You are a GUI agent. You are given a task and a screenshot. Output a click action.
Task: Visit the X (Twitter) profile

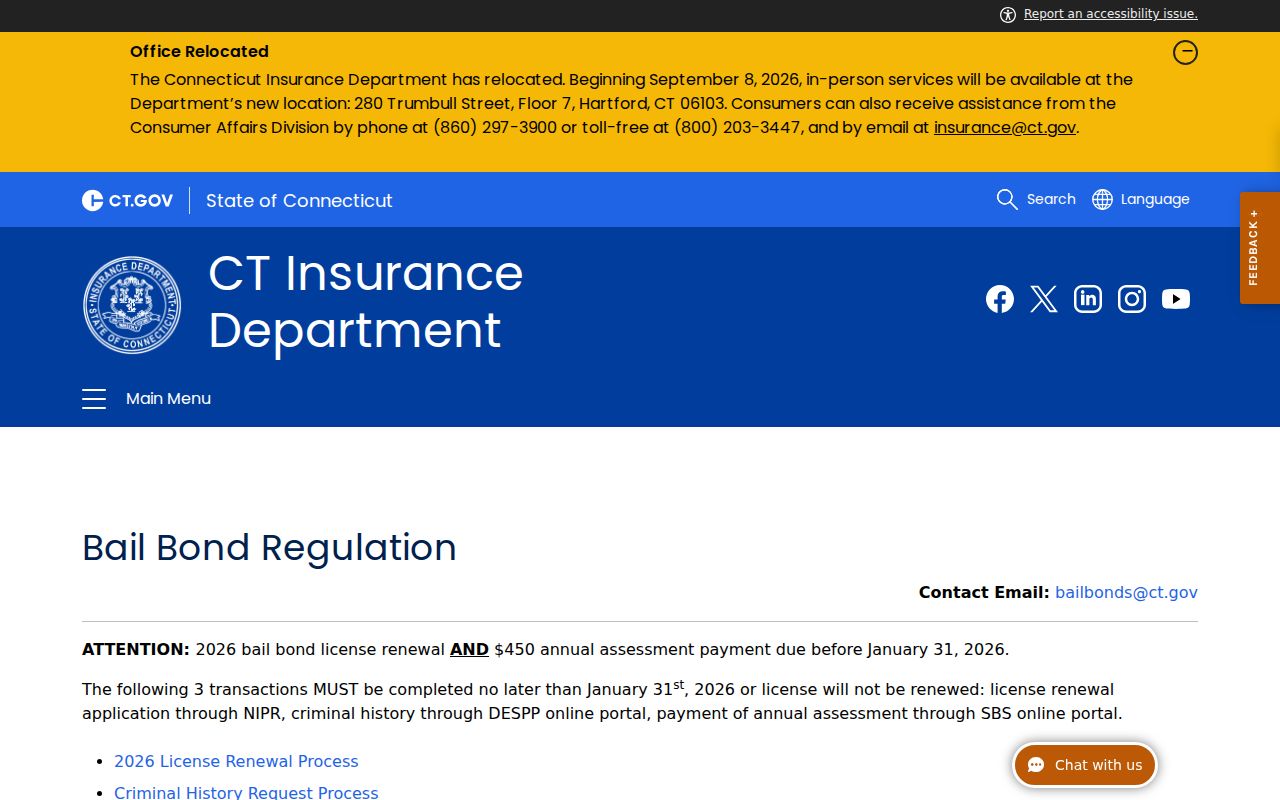pyautogui.click(x=1044, y=299)
